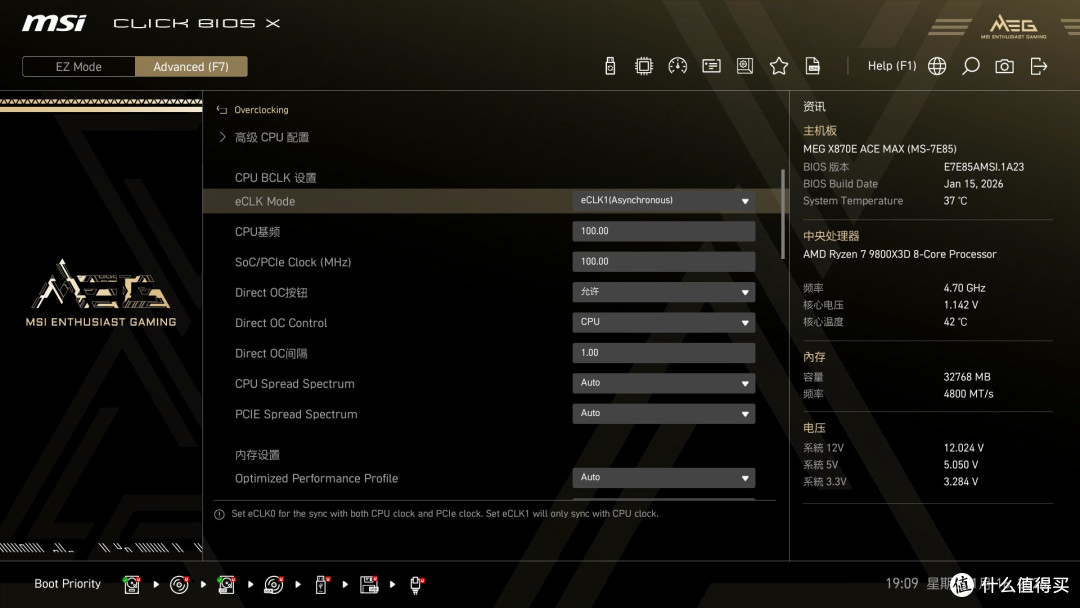
Task: Open search with magnifier icon
Action: pyautogui.click(x=970, y=66)
